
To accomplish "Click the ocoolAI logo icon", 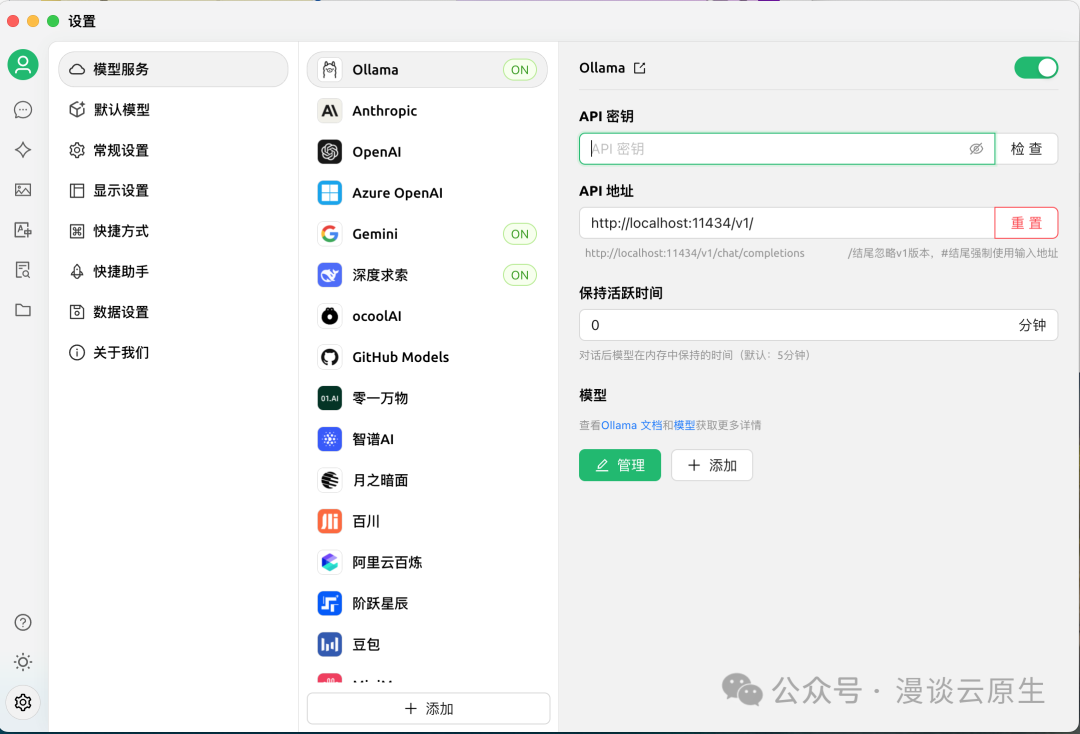I will coord(330,316).
